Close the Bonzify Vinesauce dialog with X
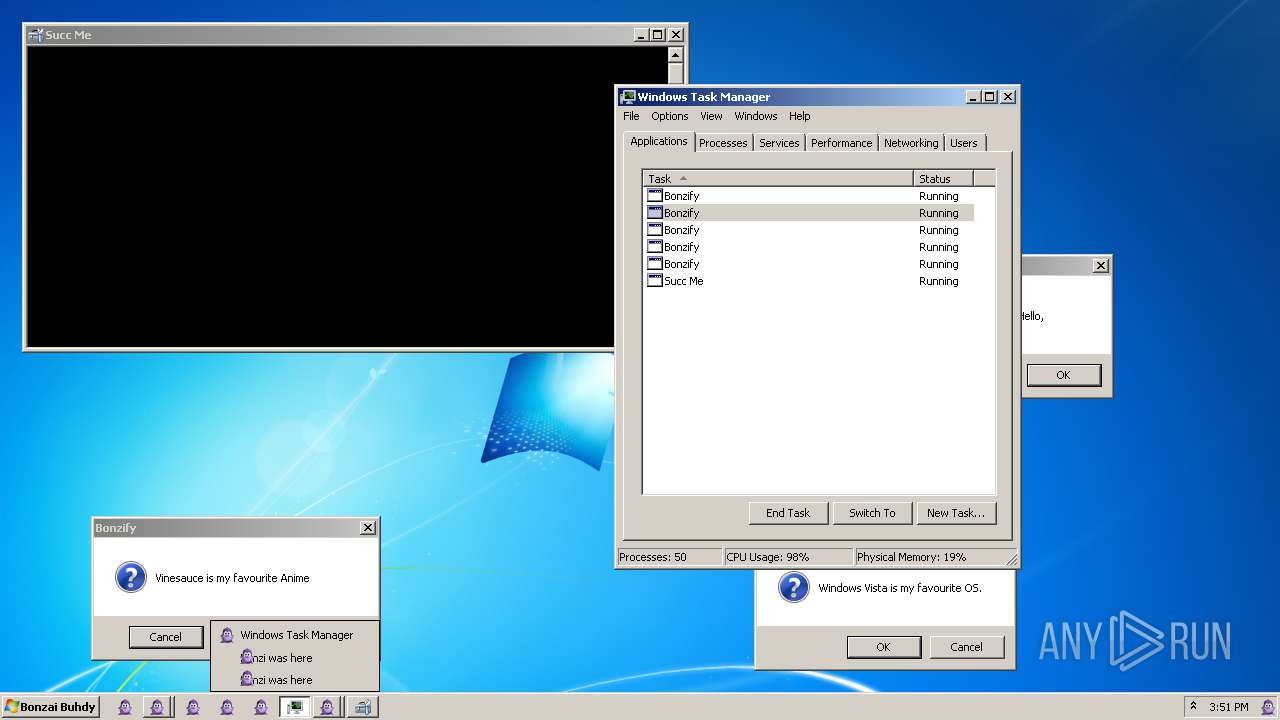This screenshot has height=720, width=1280. point(368,527)
